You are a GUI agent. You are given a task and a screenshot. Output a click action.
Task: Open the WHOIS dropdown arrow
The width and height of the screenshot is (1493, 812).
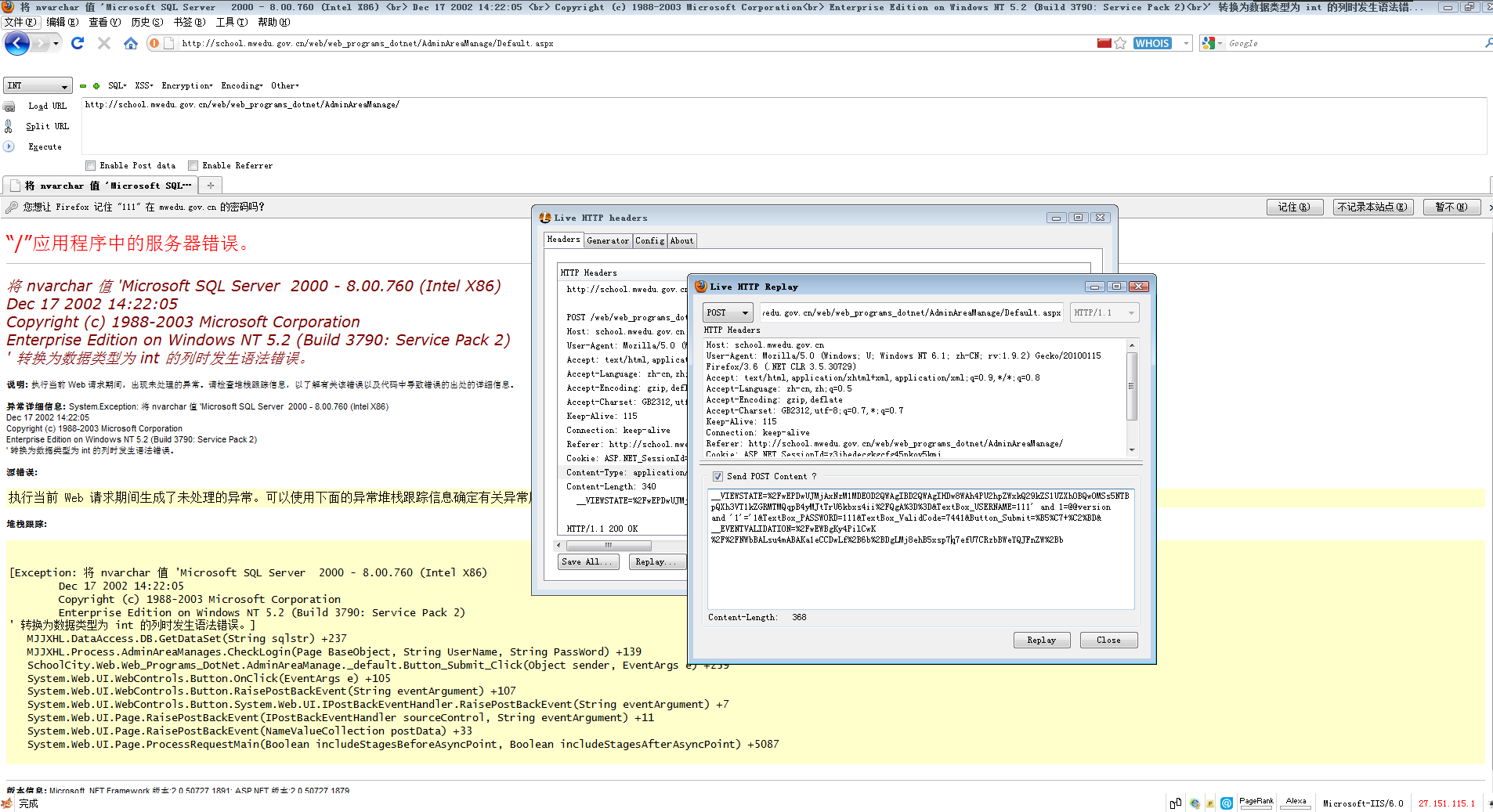[1186, 43]
